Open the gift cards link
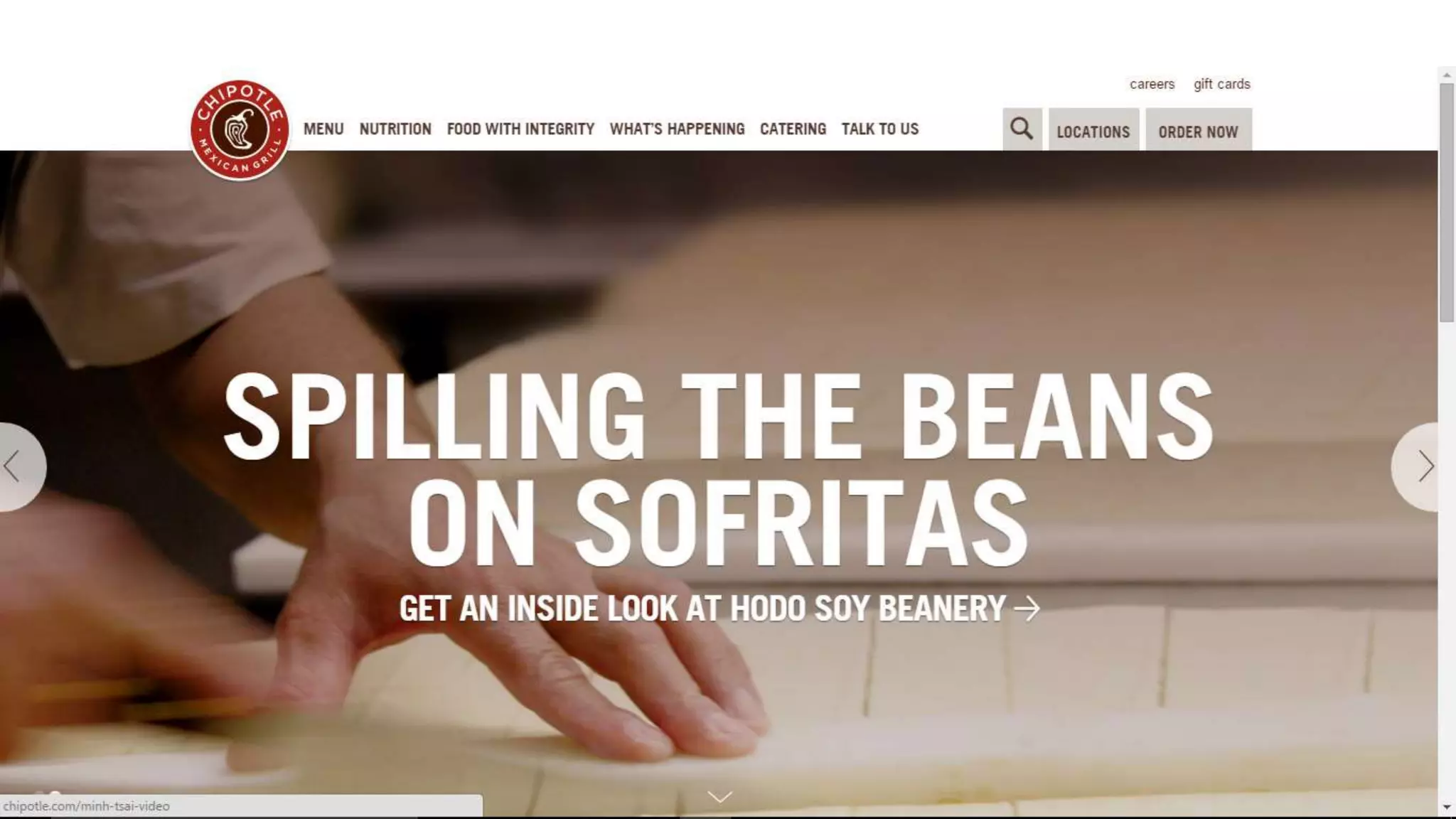The image size is (1456, 819). 1221,84
